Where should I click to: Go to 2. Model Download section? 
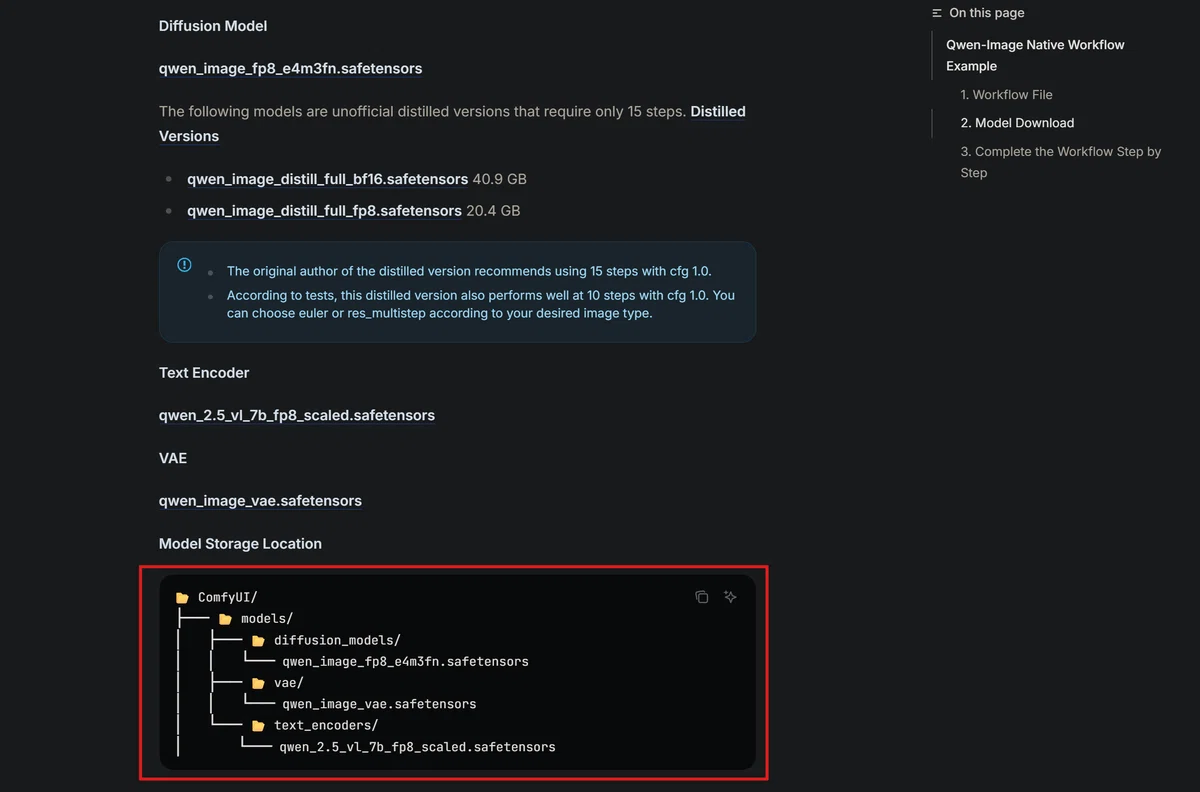[x=1017, y=123]
